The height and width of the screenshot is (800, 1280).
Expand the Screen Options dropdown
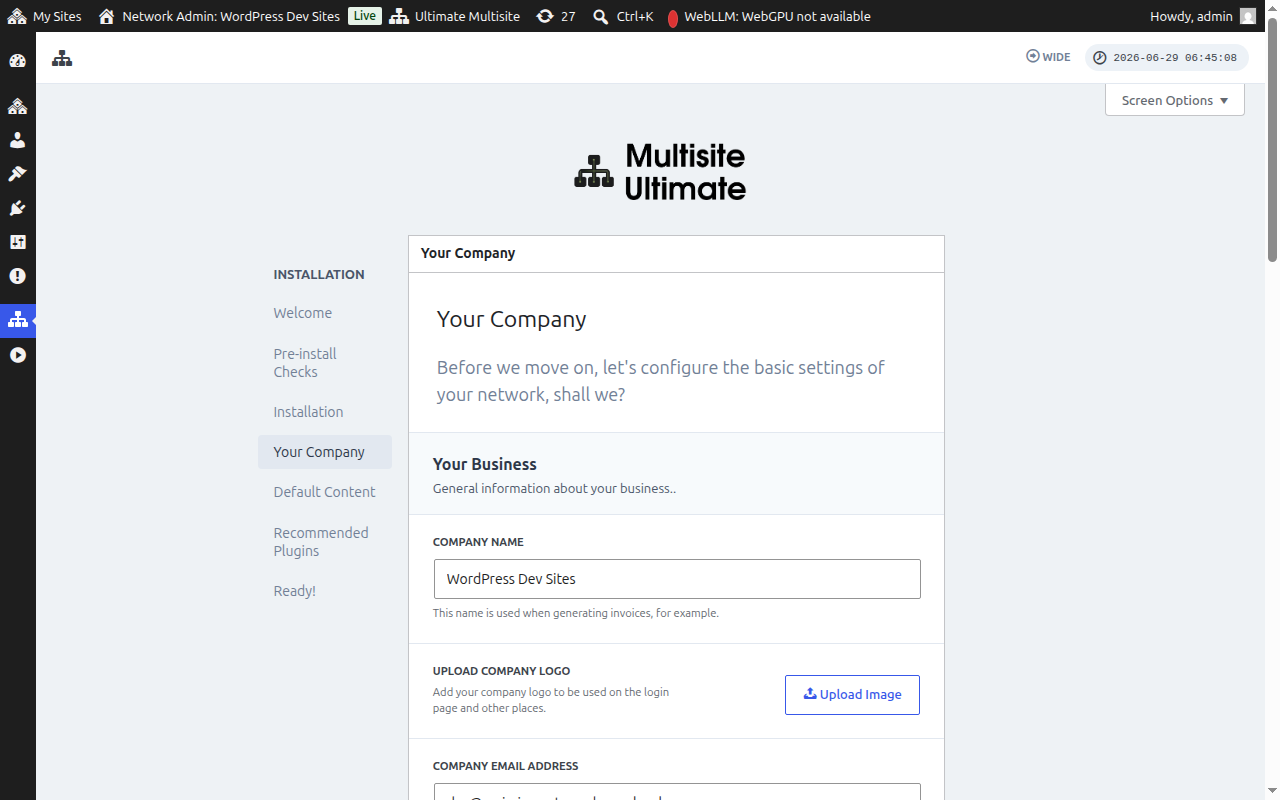(1175, 100)
